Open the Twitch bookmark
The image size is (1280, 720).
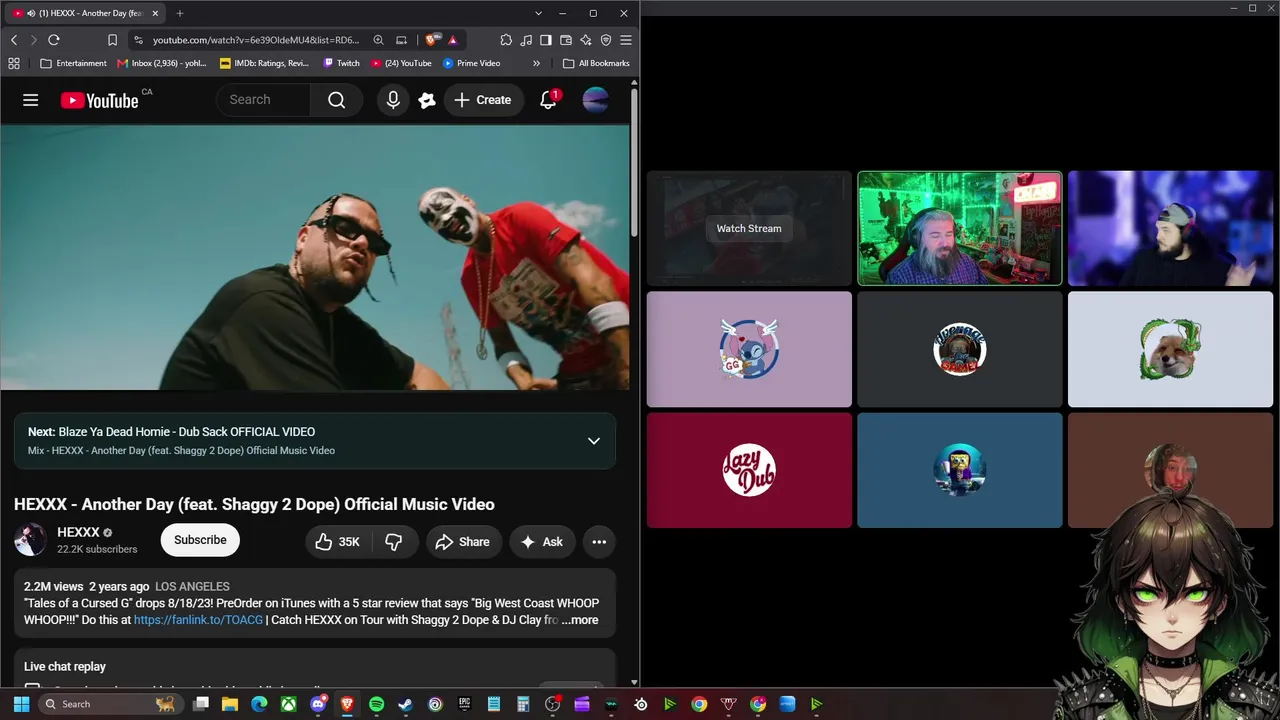341,63
